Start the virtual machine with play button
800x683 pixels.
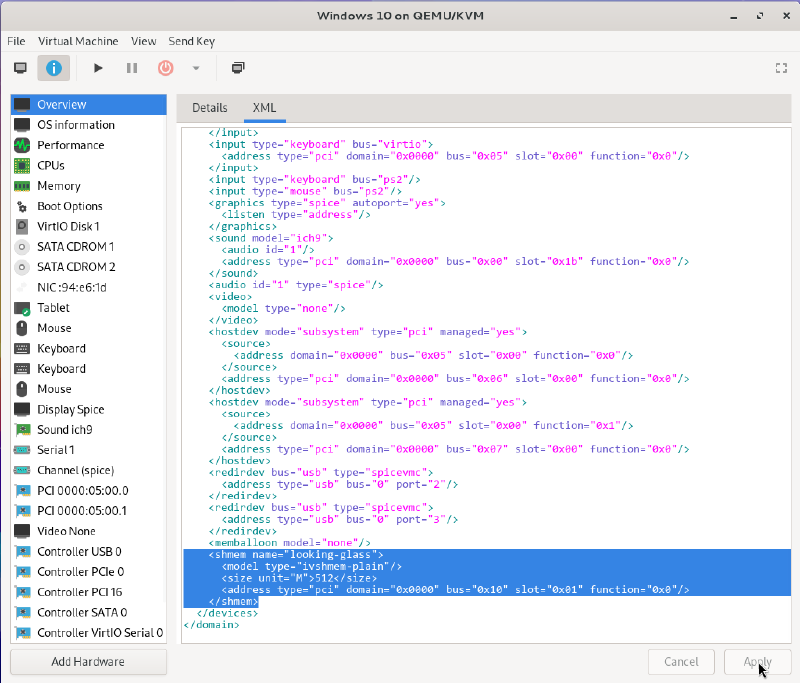98,68
